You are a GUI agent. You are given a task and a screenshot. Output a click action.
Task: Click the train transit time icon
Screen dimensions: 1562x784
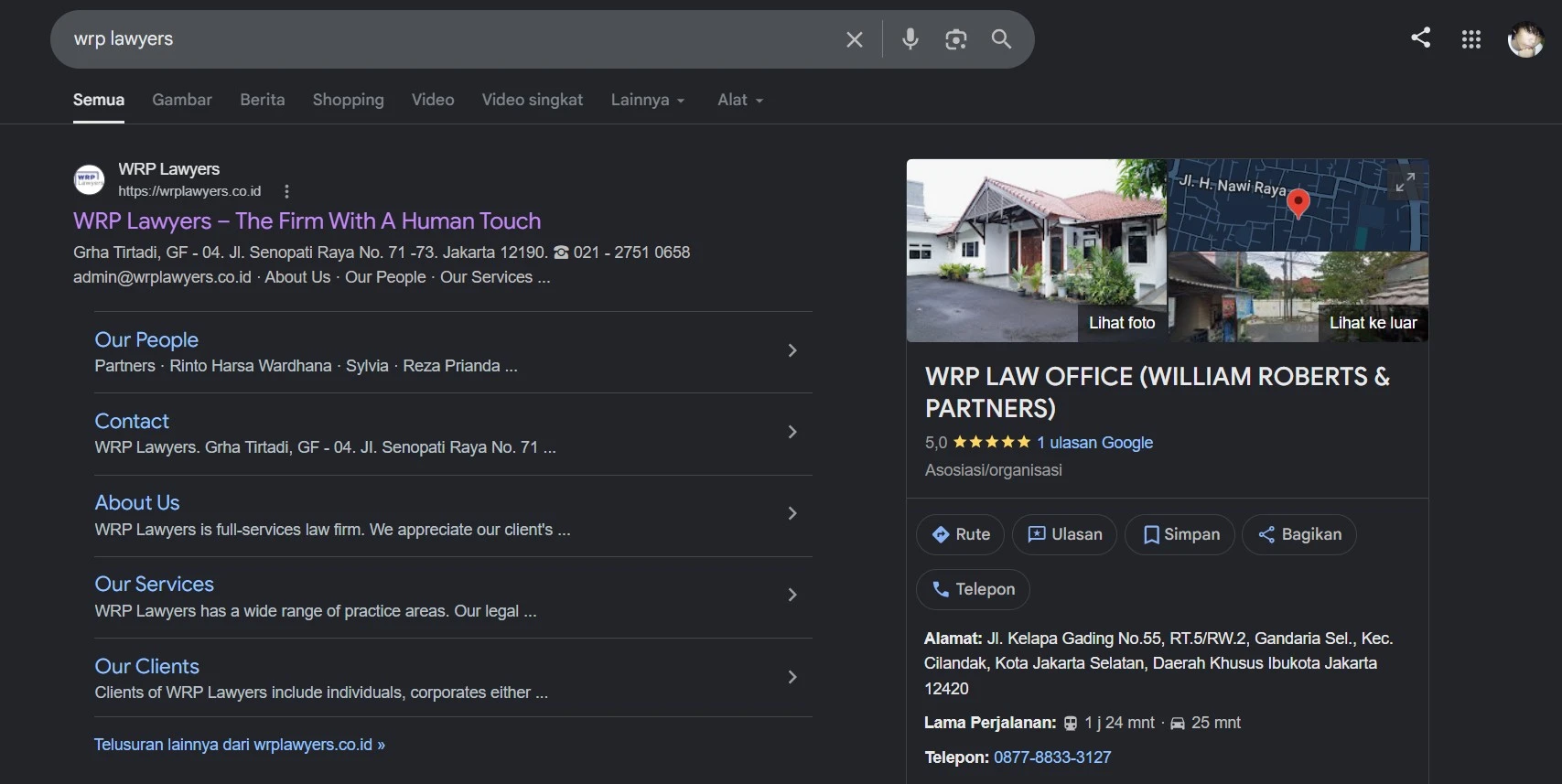(x=1070, y=723)
